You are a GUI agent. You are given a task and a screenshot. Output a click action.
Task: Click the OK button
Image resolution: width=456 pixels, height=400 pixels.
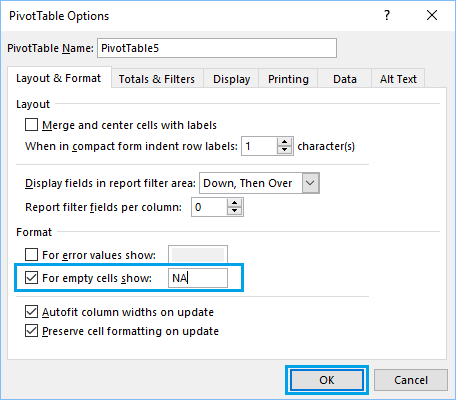pos(327,380)
